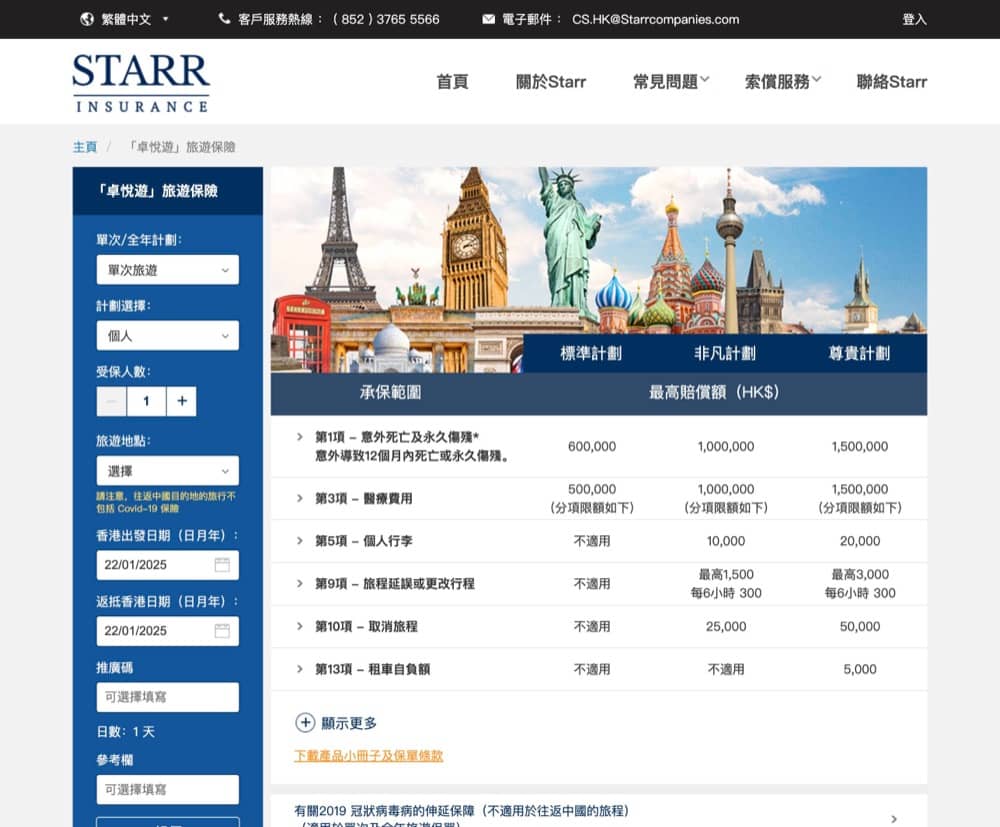
Task: Select the 尊貴計劃 column header
Action: pyautogui.click(x=859, y=353)
